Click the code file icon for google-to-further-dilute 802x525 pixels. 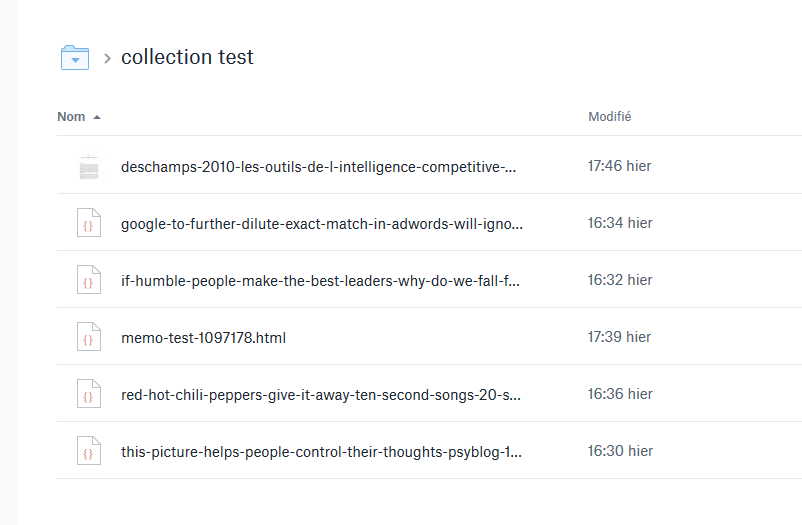(x=89, y=223)
